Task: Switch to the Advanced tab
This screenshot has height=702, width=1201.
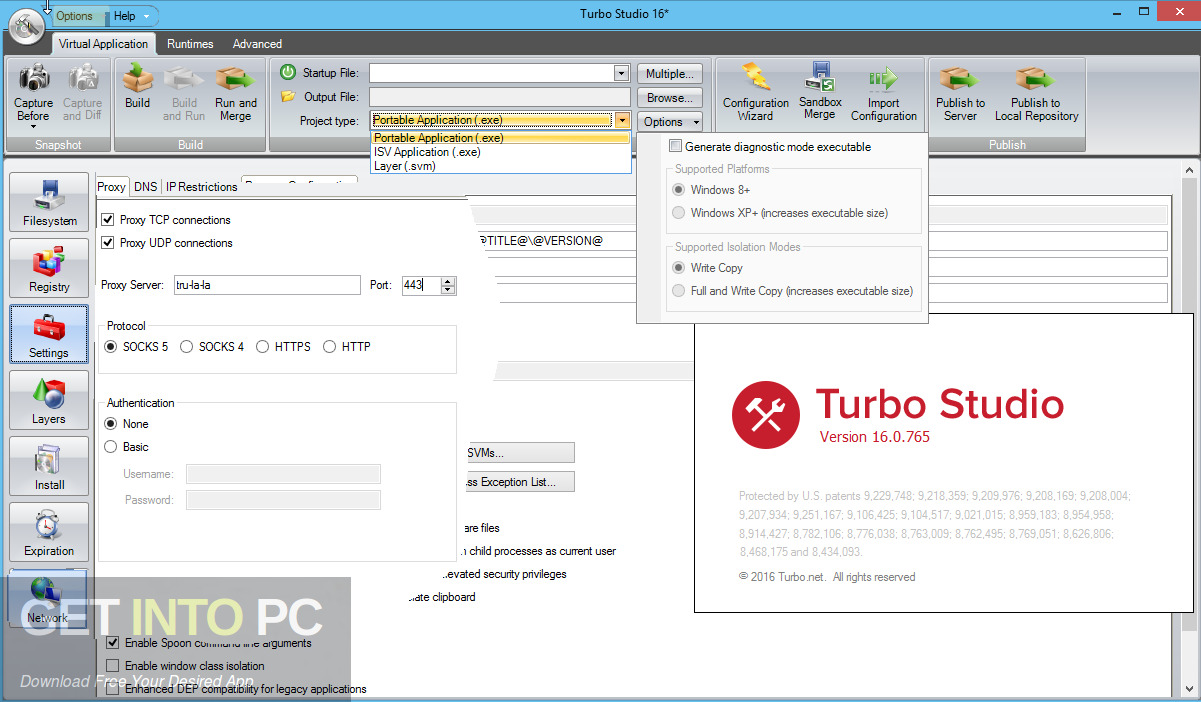Action: point(257,44)
